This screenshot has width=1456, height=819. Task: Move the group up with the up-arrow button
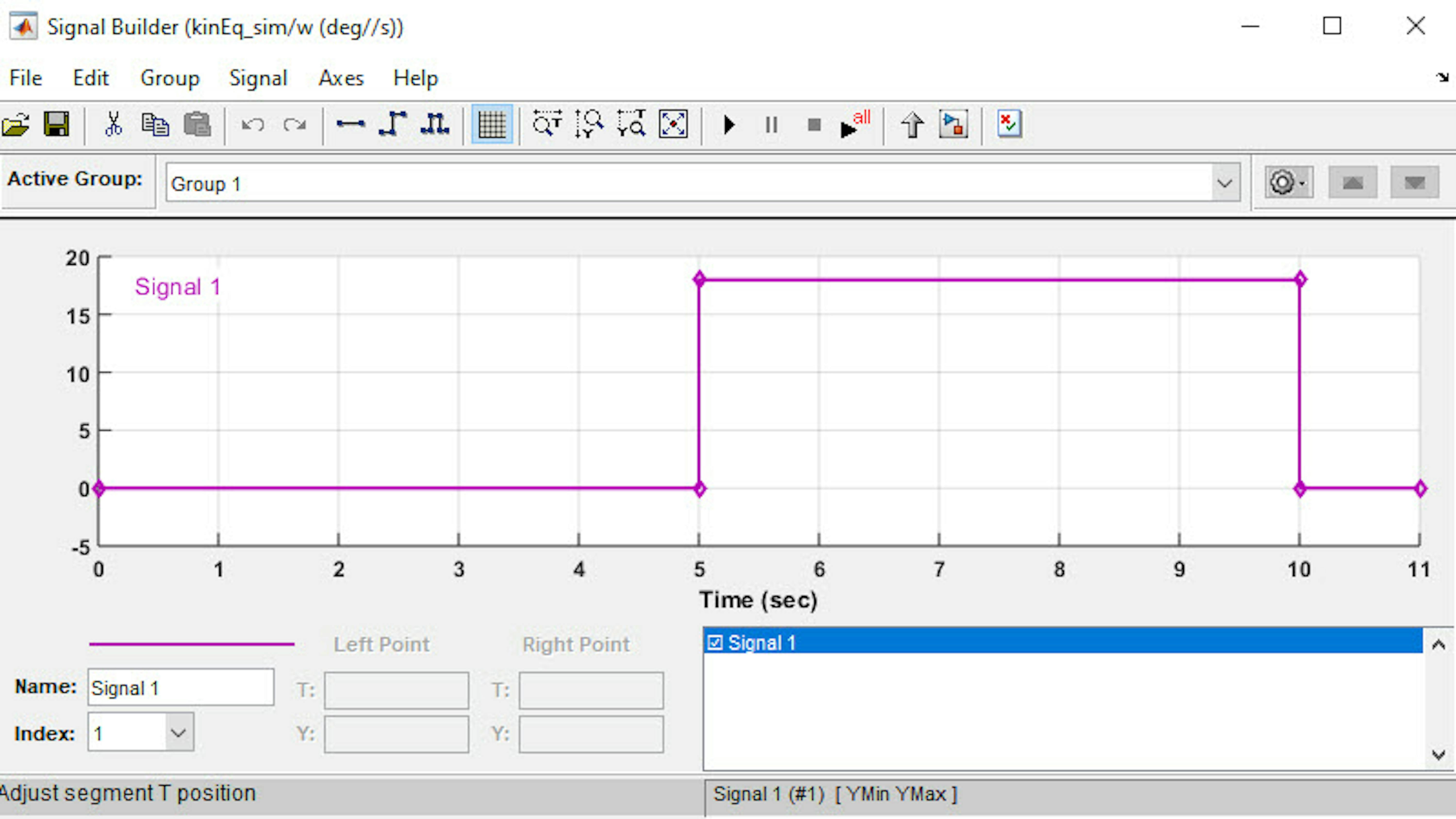tap(1353, 182)
